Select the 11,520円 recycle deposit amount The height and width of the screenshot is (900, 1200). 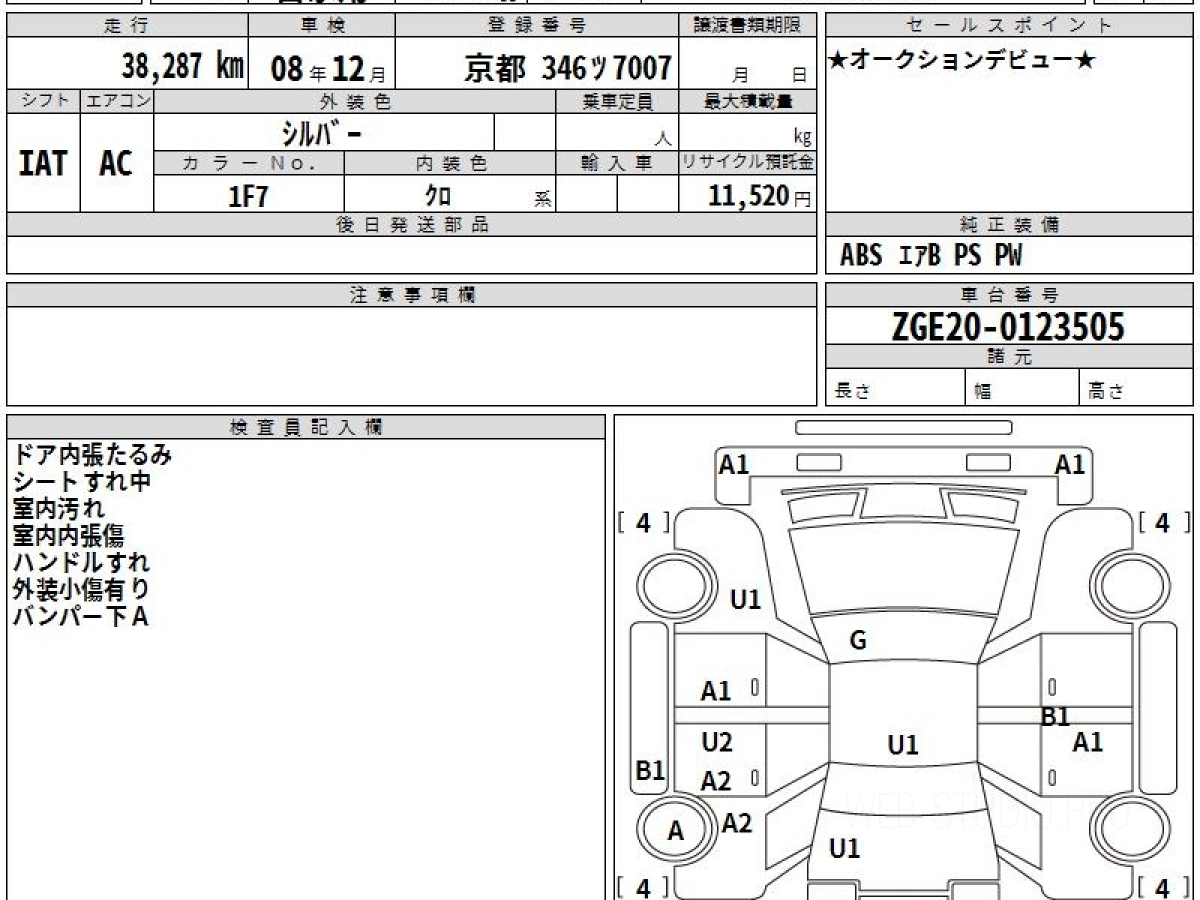tap(759, 196)
